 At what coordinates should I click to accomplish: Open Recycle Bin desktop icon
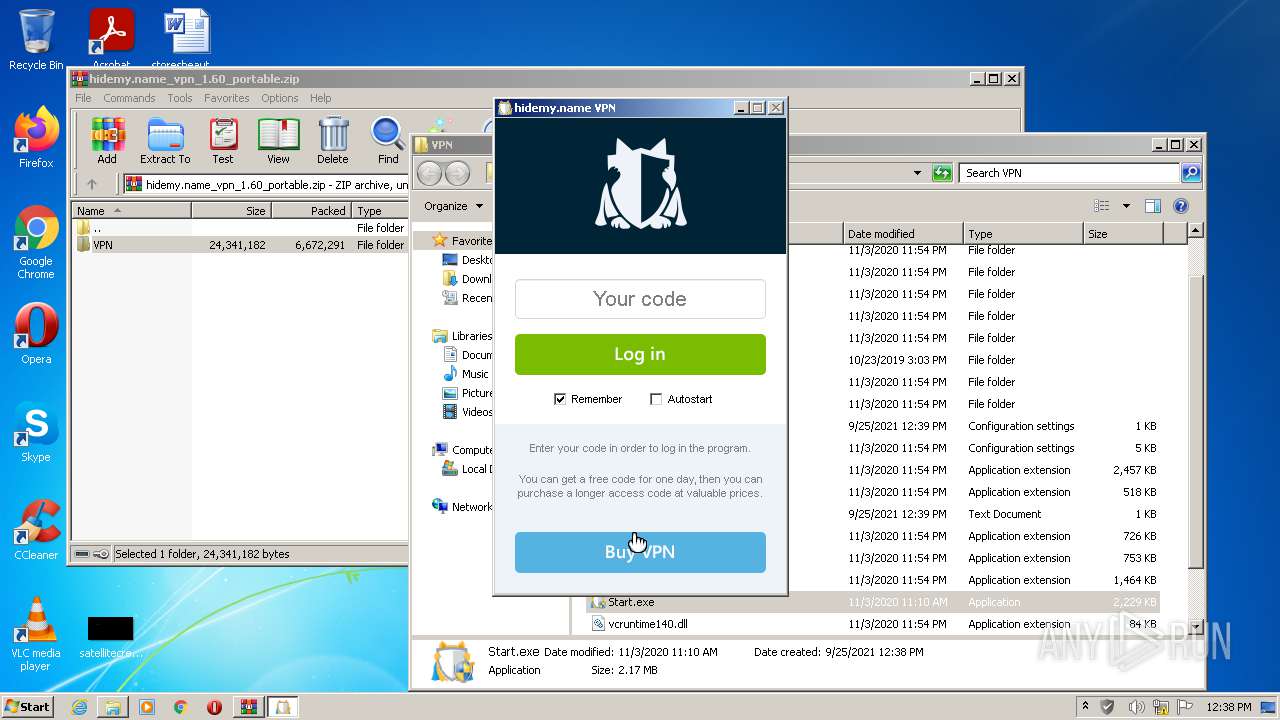(x=36, y=40)
